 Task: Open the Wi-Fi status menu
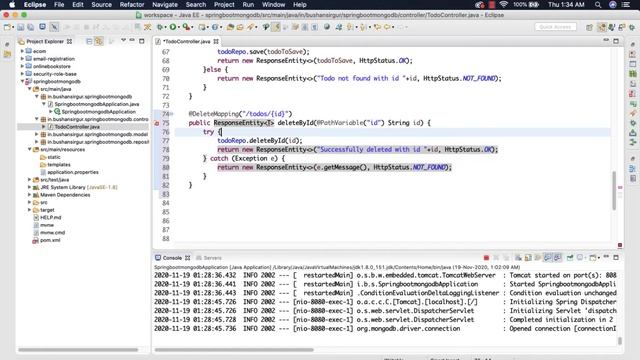[503, 5]
